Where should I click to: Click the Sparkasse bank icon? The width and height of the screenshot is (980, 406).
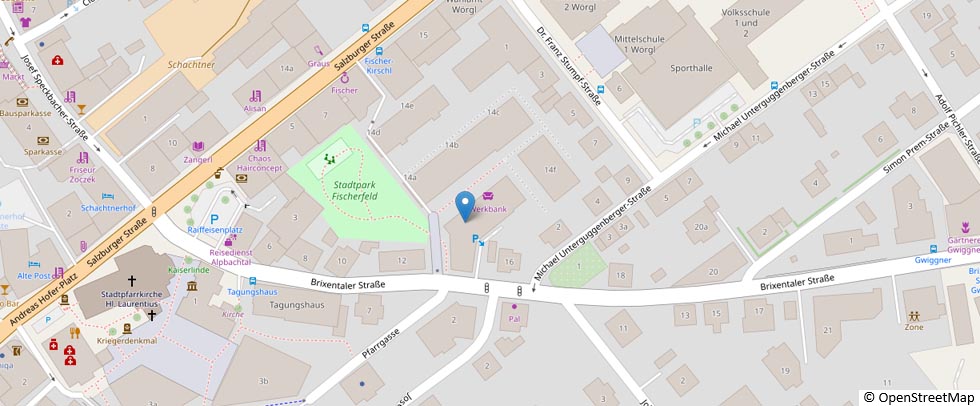pyautogui.click(x=43, y=141)
